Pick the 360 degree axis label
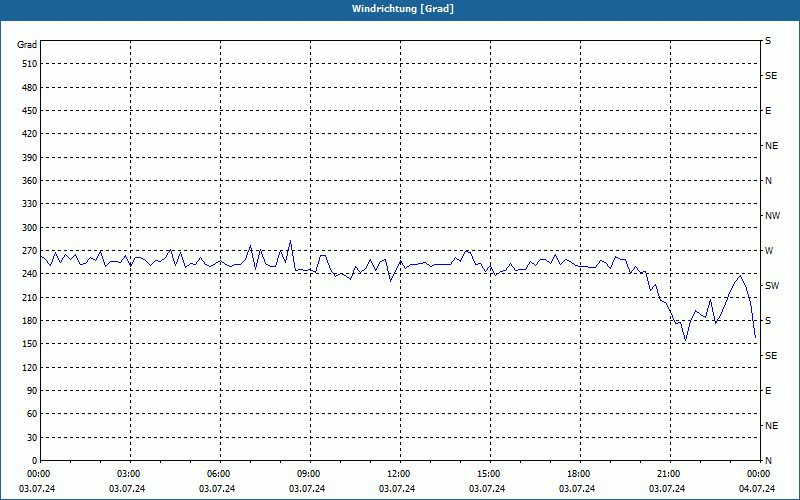The height and width of the screenshot is (500, 800). [x=29, y=181]
